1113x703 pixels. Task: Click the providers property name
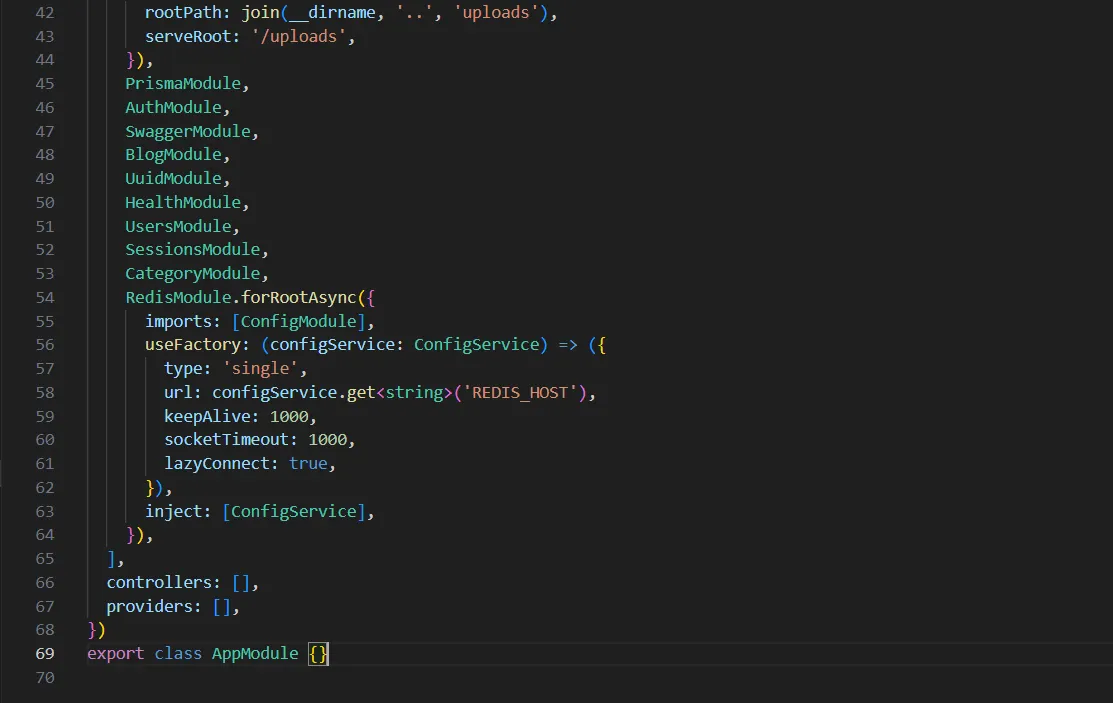149,606
